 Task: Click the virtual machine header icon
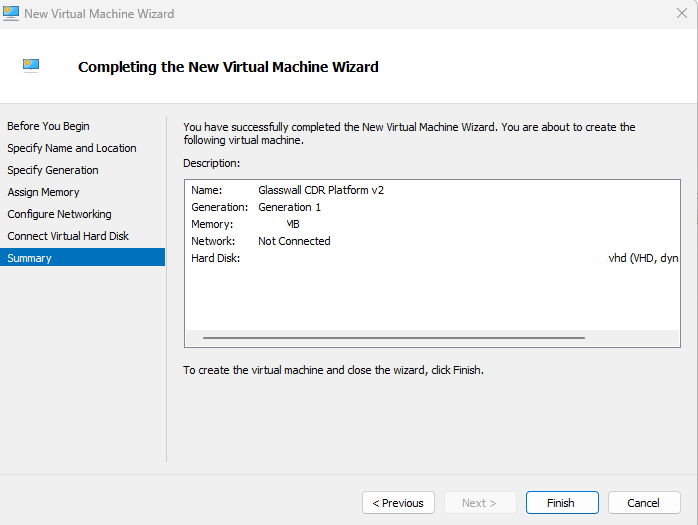[31, 66]
